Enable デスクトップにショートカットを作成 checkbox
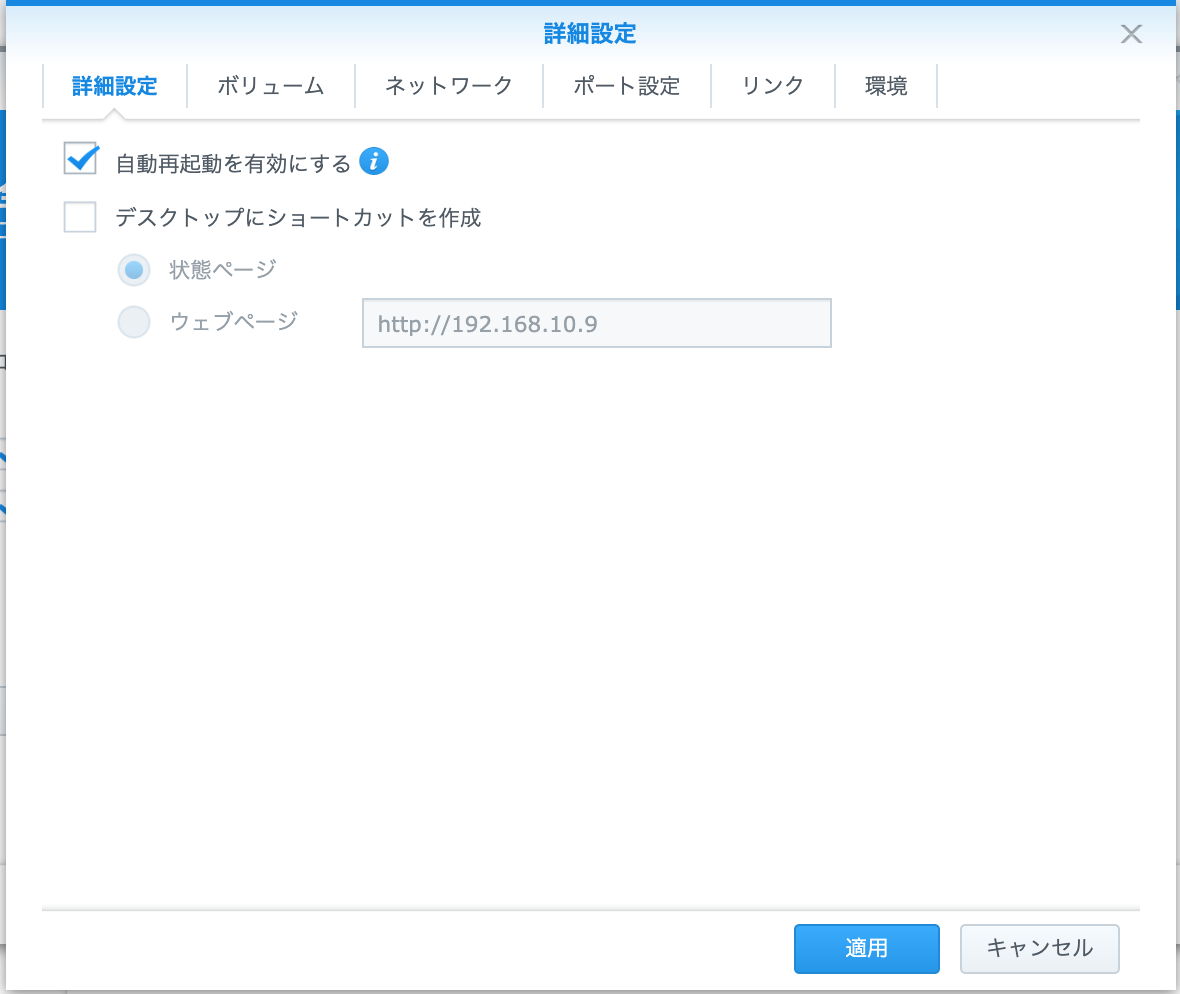Image resolution: width=1180 pixels, height=994 pixels. click(x=80, y=217)
